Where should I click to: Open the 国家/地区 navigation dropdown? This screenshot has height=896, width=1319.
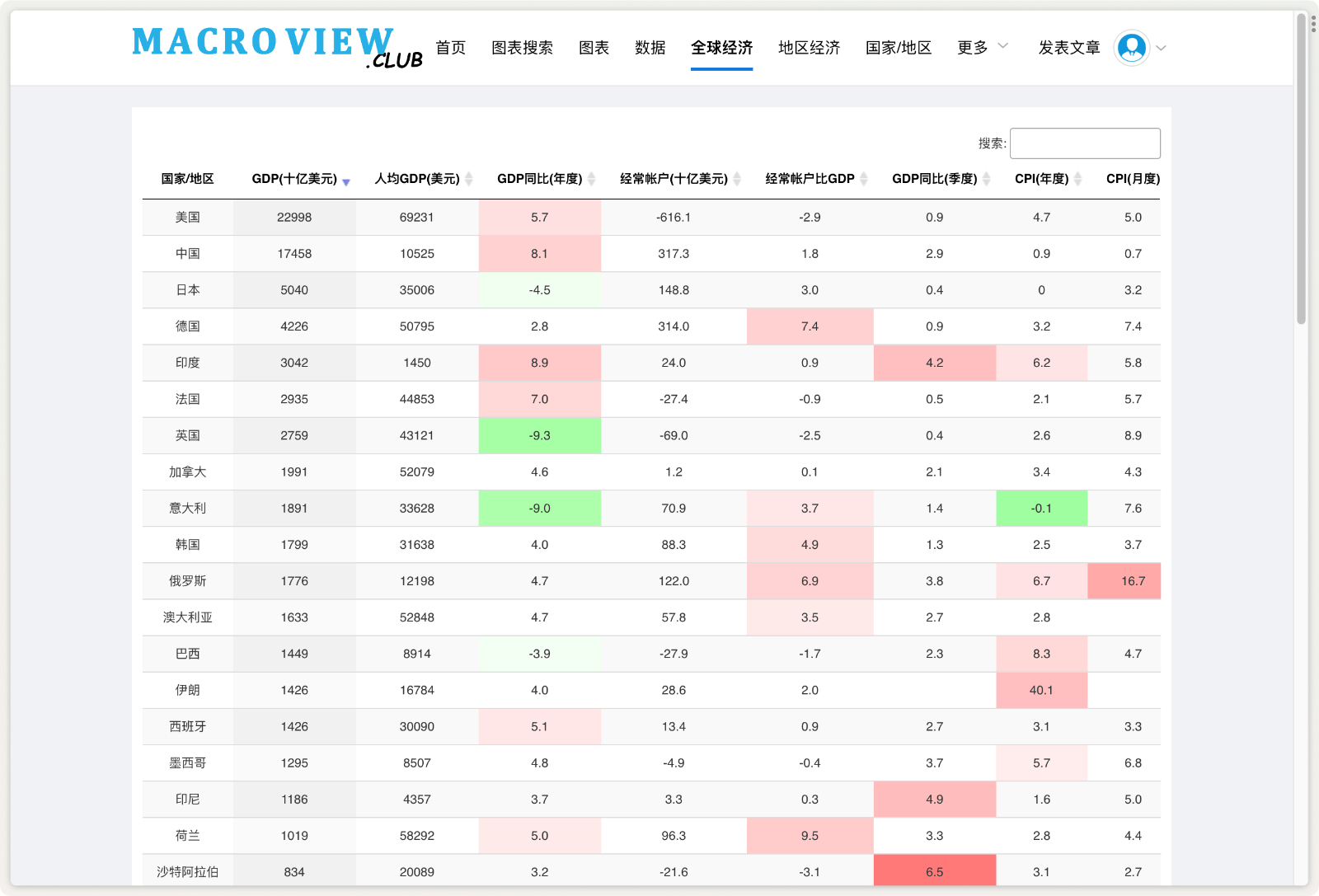point(898,48)
